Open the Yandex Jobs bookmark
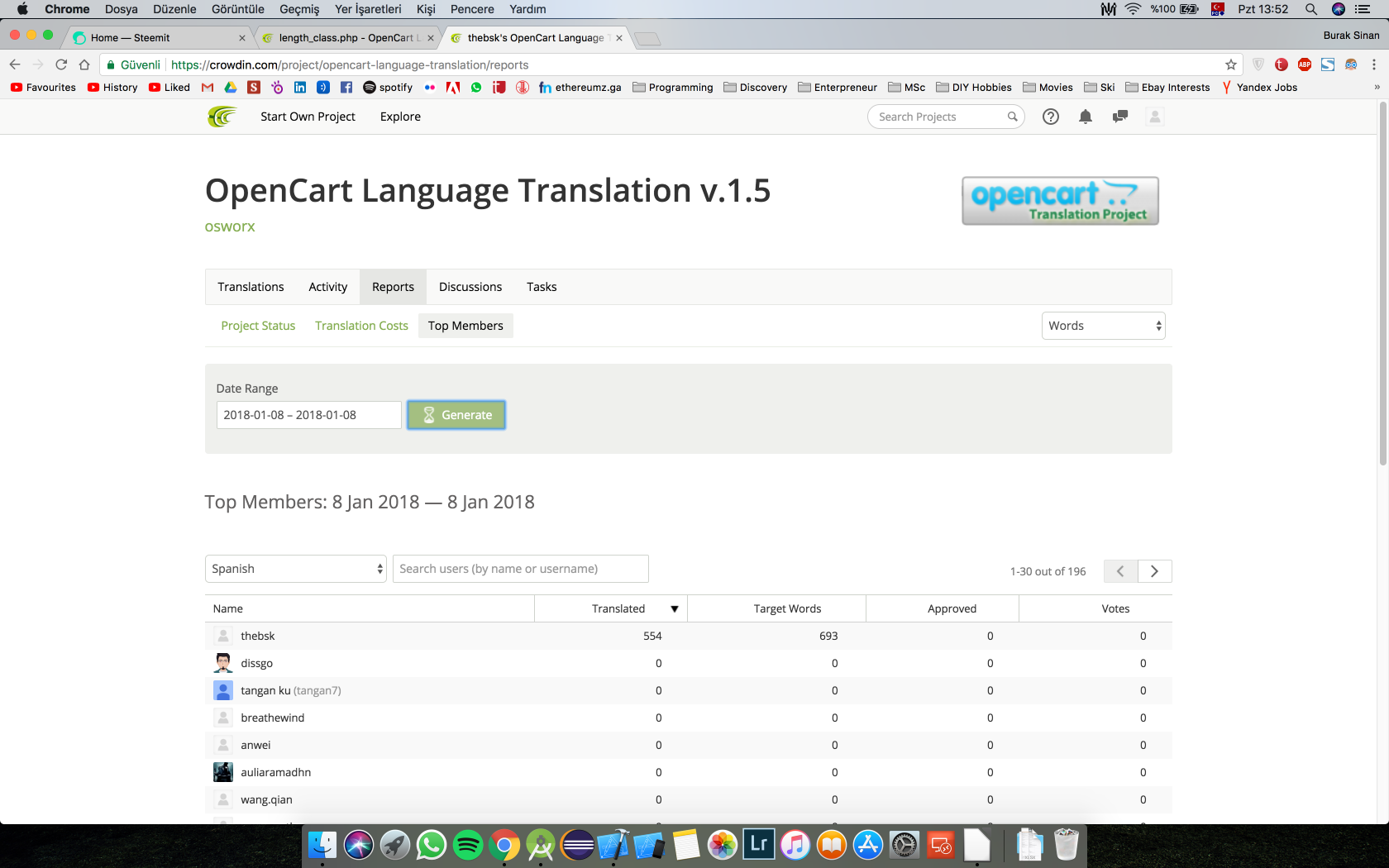This screenshot has width=1389, height=868. (x=1259, y=88)
